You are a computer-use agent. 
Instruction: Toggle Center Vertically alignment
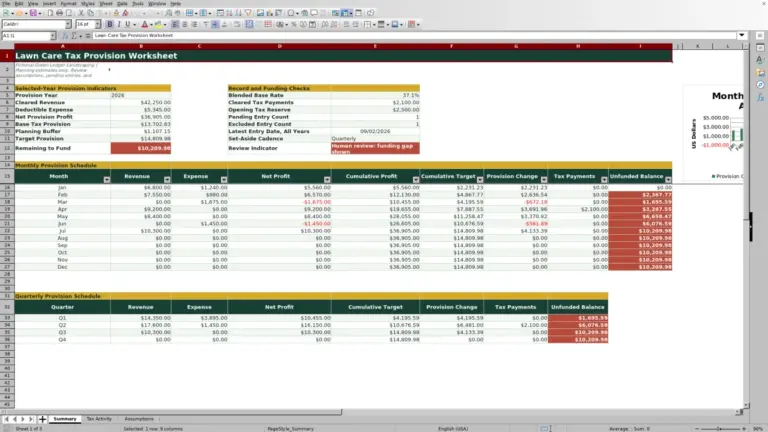(x=215, y=24)
